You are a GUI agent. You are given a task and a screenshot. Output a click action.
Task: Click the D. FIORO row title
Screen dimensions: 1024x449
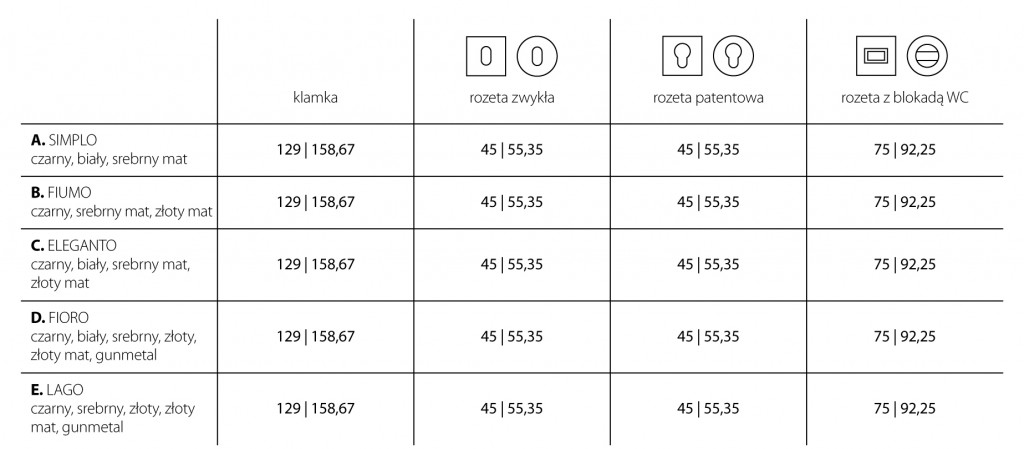59,318
